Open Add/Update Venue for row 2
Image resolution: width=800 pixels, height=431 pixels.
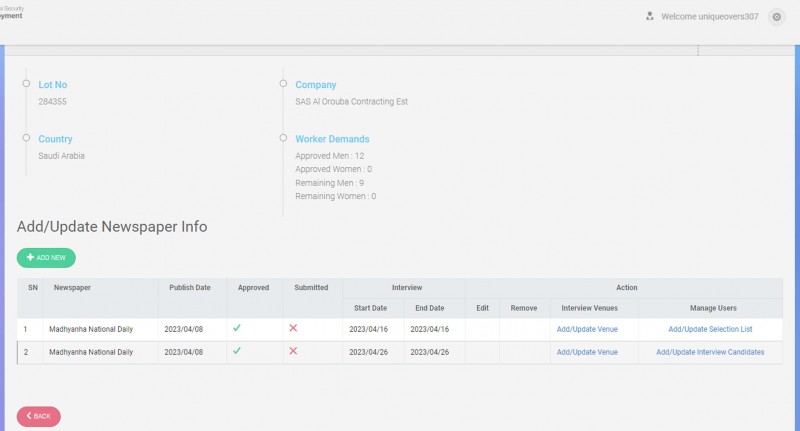coord(587,352)
